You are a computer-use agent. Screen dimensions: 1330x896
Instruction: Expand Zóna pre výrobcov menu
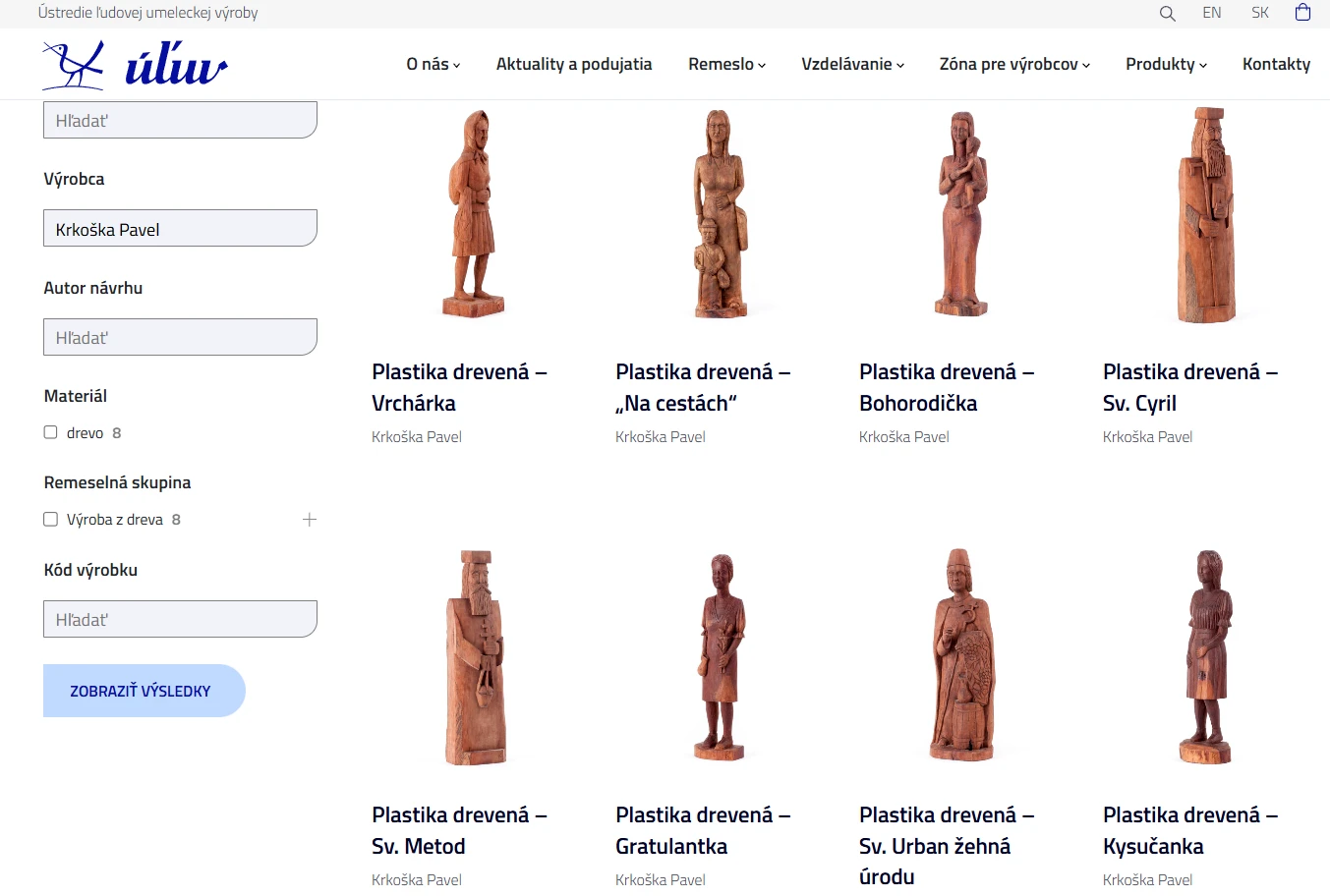coord(1015,64)
